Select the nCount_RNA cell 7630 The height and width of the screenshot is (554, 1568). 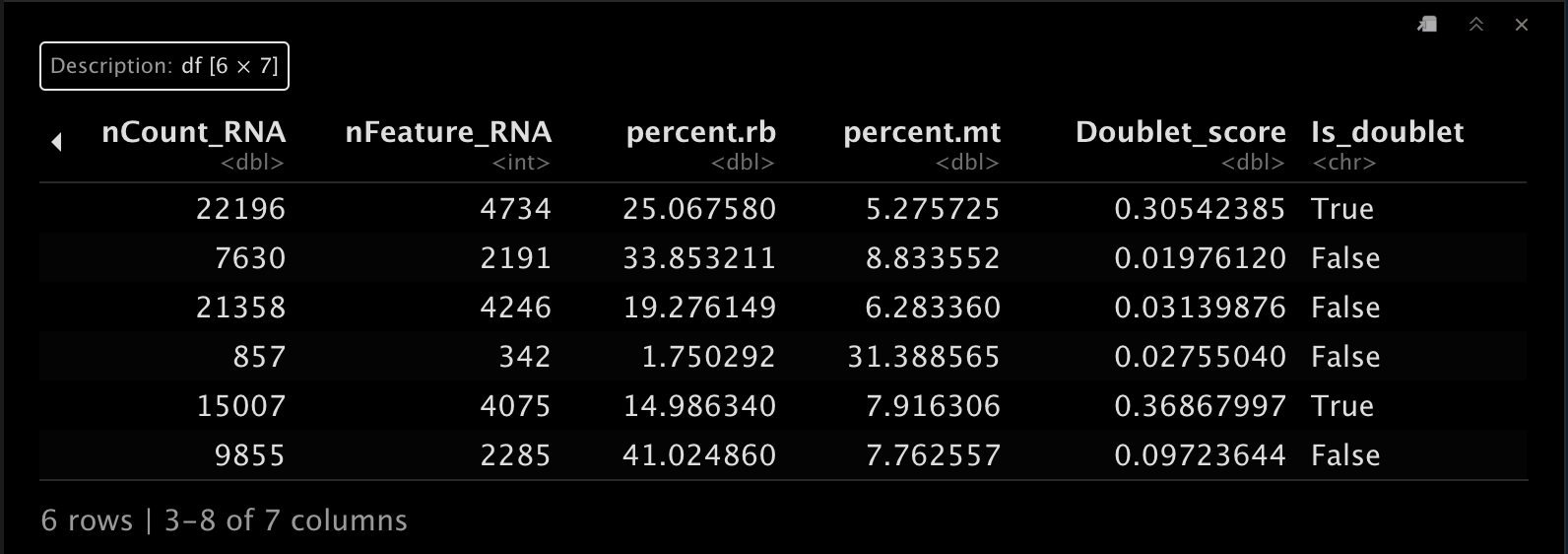250,258
